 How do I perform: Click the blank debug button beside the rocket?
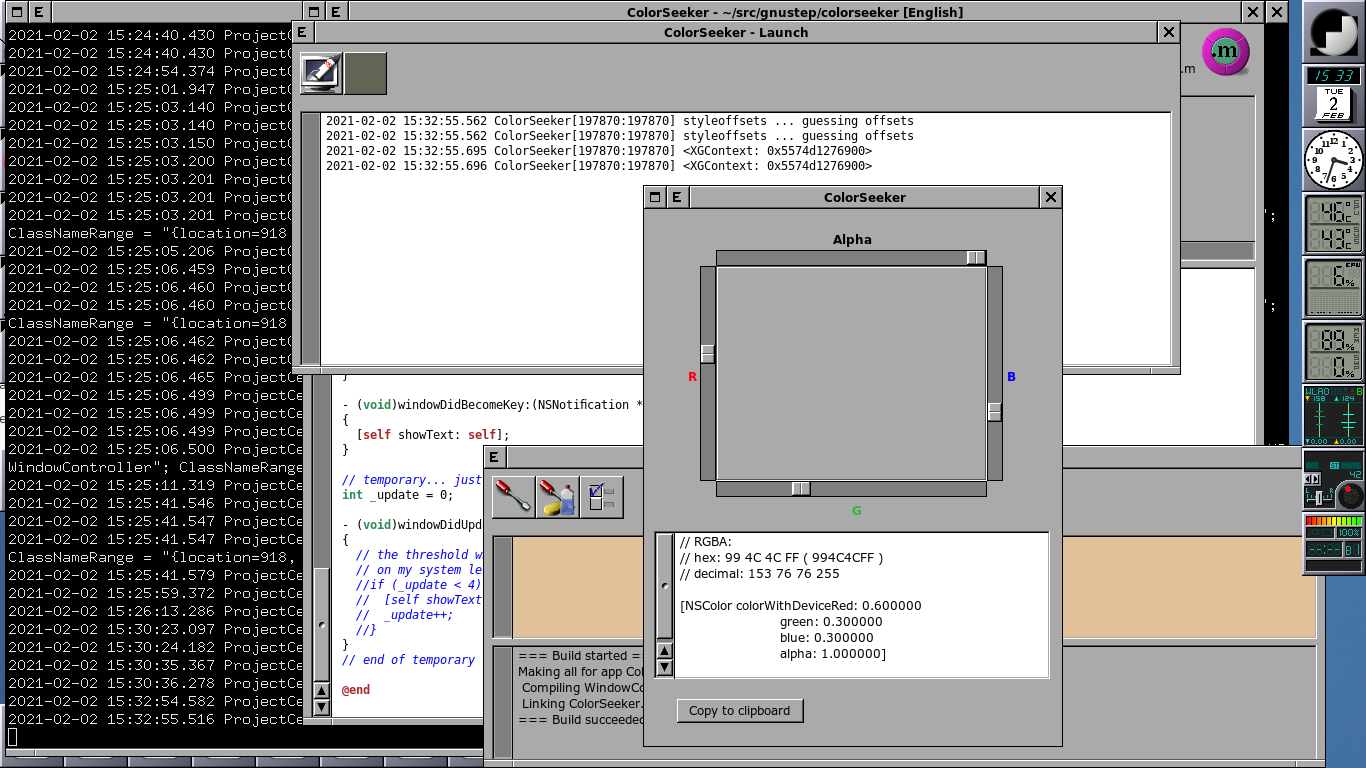pos(365,74)
